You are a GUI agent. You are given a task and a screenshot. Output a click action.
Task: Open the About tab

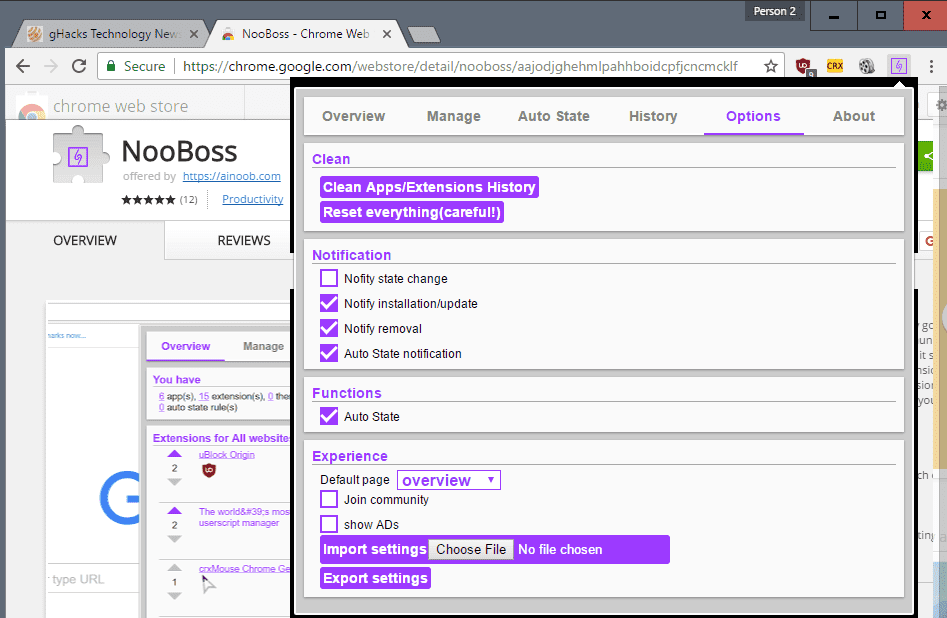coord(853,116)
